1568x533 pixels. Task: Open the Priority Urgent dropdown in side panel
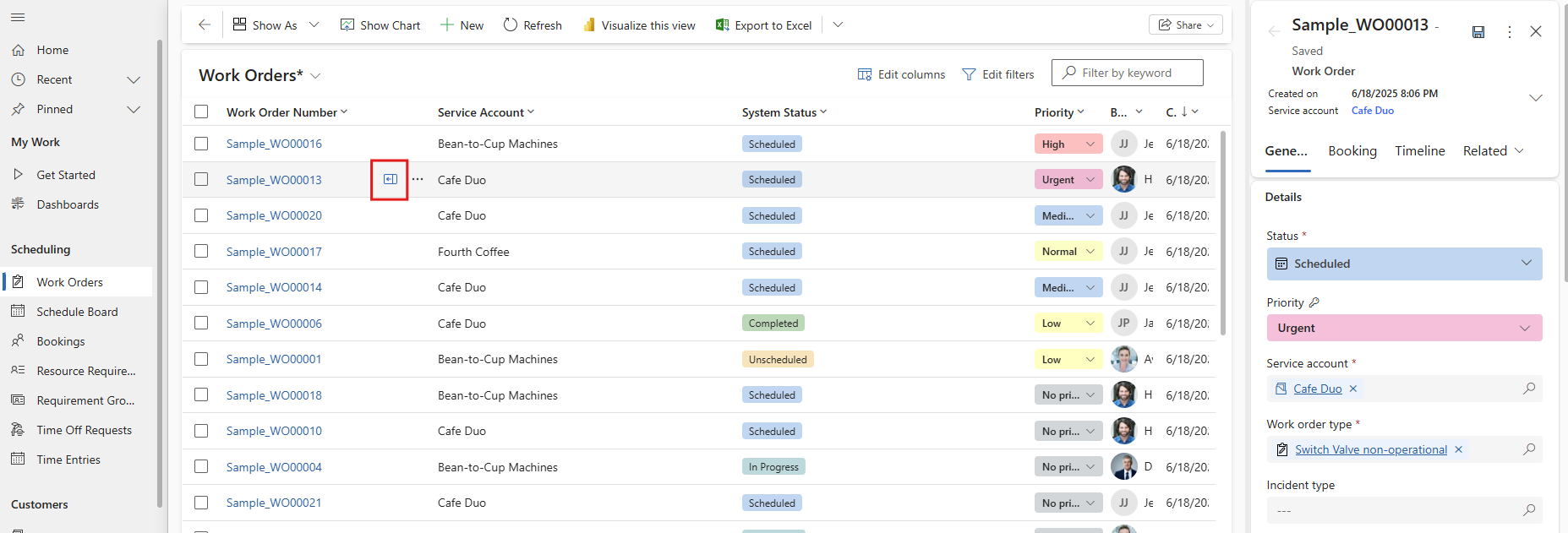coord(1404,328)
